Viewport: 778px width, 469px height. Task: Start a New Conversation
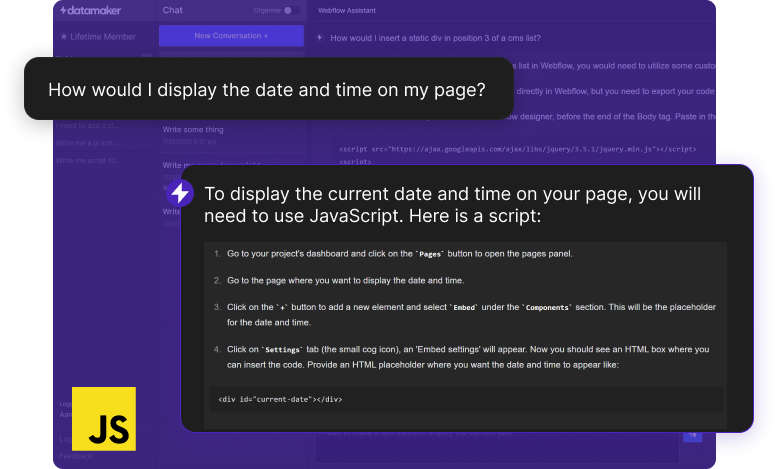click(x=231, y=36)
